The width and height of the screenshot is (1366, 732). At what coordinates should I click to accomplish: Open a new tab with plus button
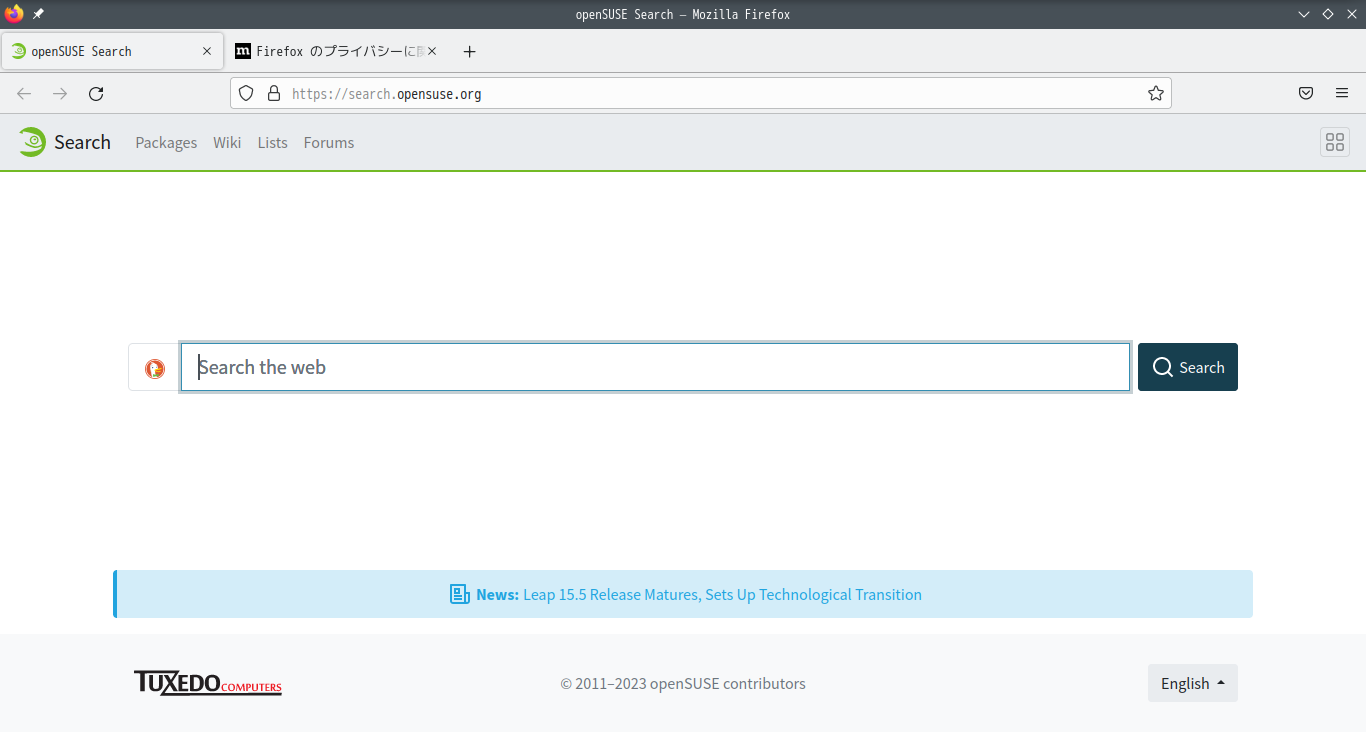(x=470, y=51)
